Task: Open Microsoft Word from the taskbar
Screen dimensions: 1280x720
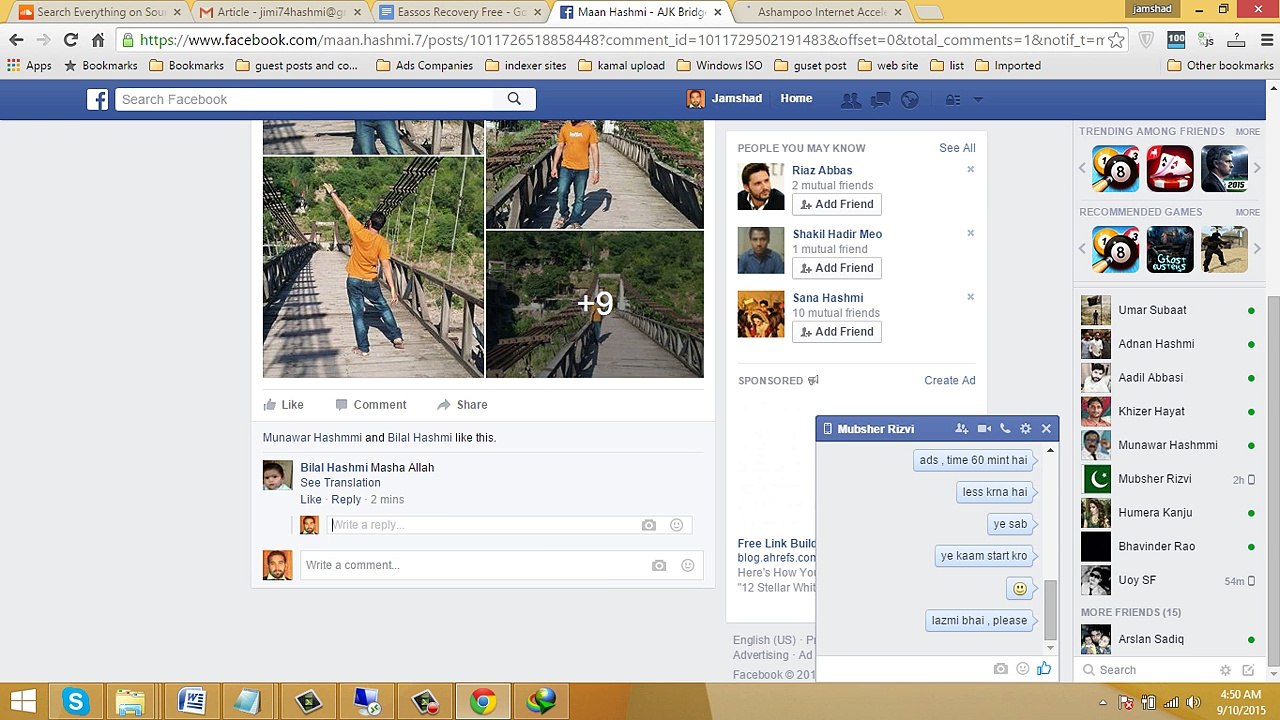Action: (x=191, y=701)
